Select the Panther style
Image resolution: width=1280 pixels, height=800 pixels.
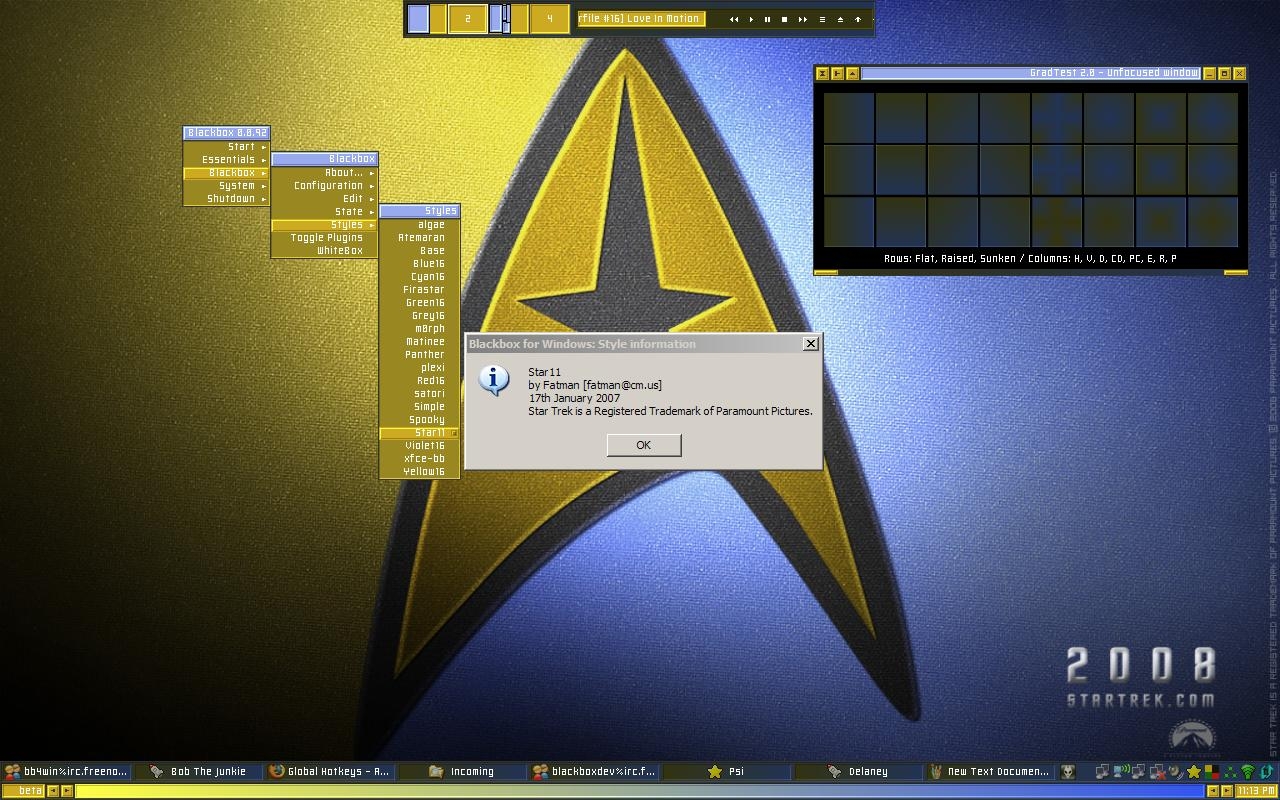tap(419, 355)
